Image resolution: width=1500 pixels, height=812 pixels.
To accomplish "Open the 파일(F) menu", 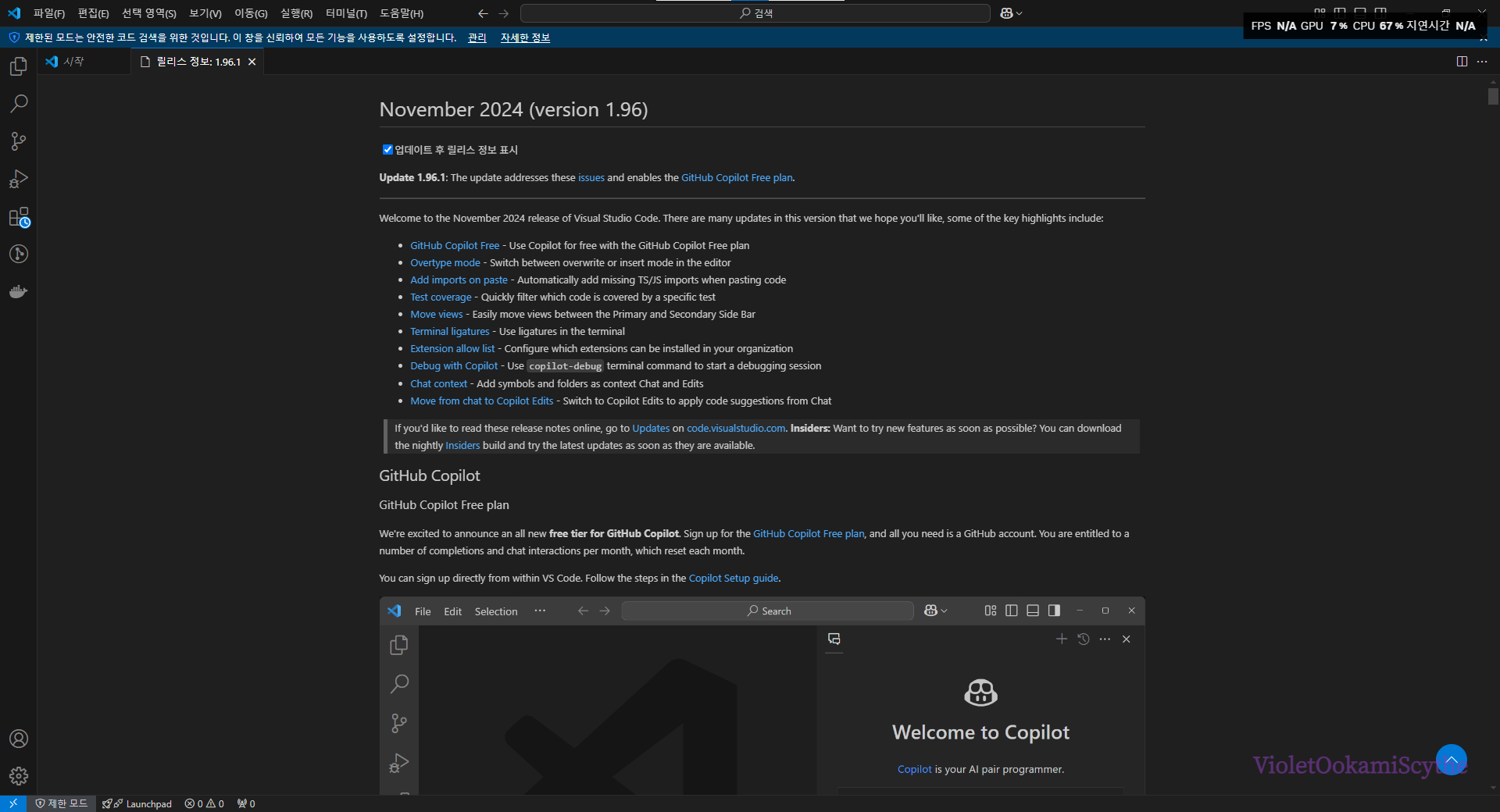I will click(x=49, y=13).
